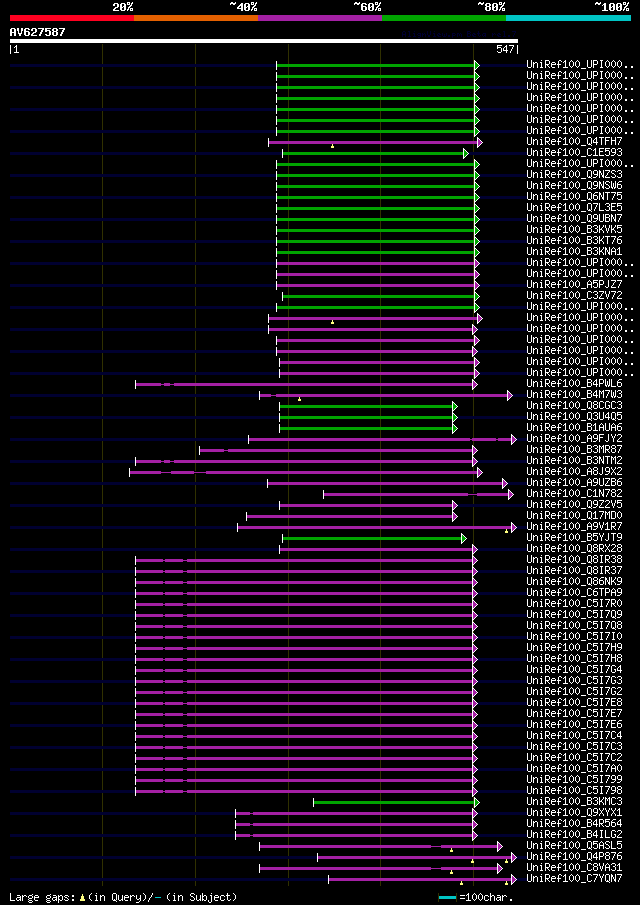Select the green alignment bar for B3KMC3
The image size is (640, 905).
(x=394, y=802)
